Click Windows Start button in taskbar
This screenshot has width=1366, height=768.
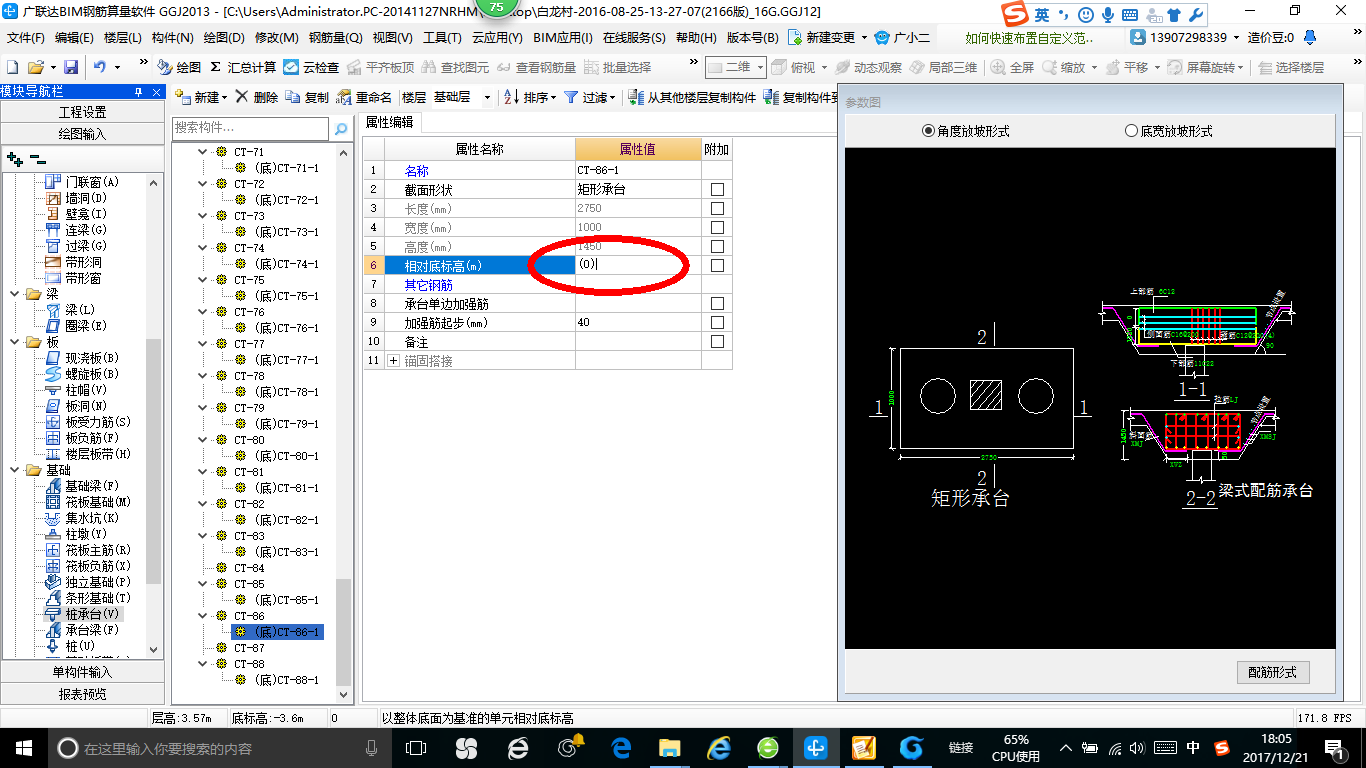(x=23, y=748)
